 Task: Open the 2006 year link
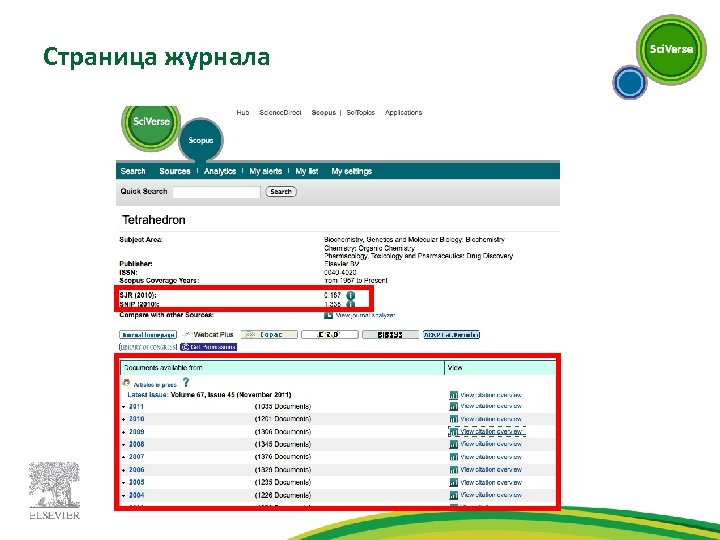(x=136, y=470)
